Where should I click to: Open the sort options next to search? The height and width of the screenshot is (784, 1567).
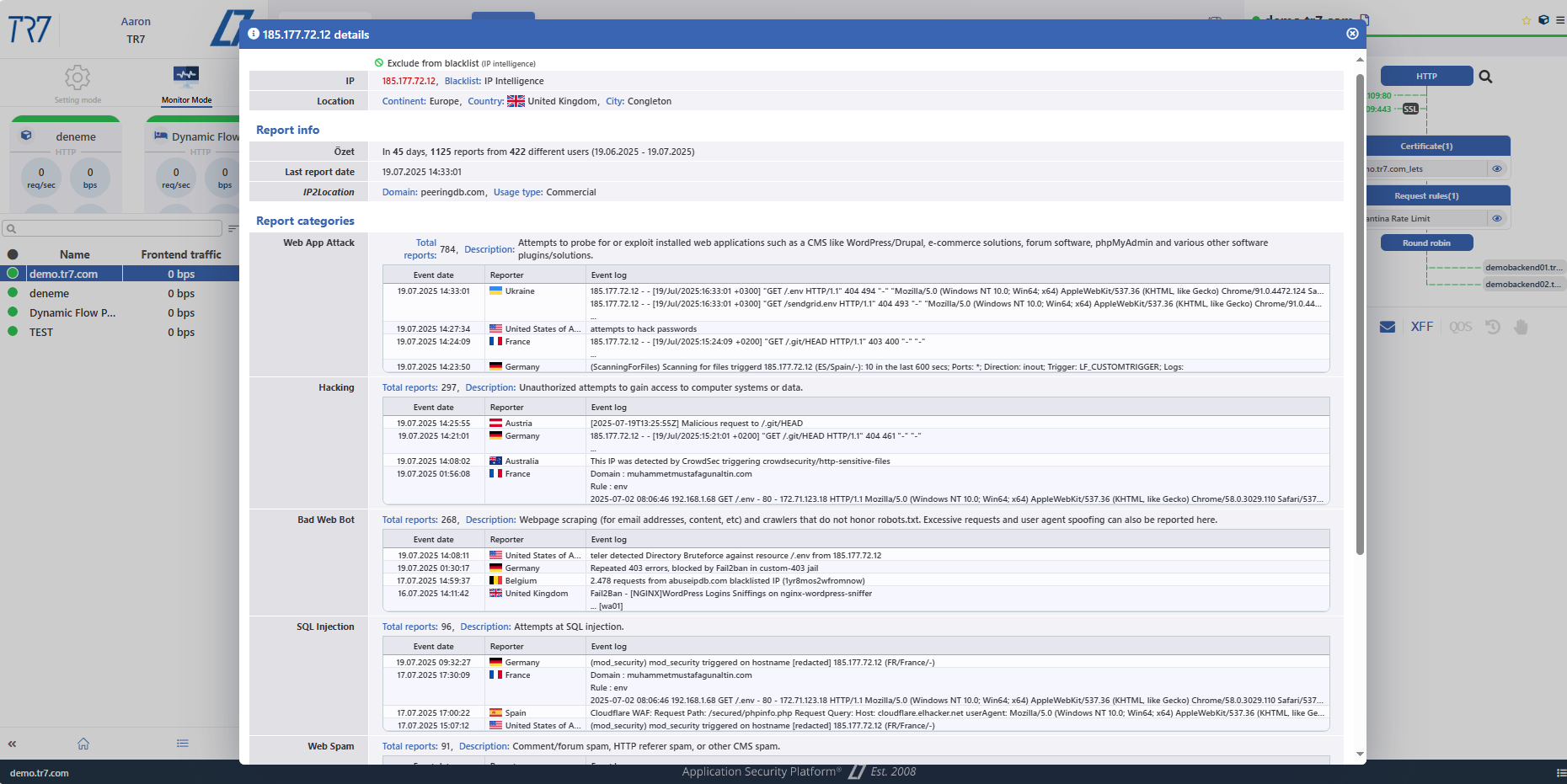(x=233, y=228)
